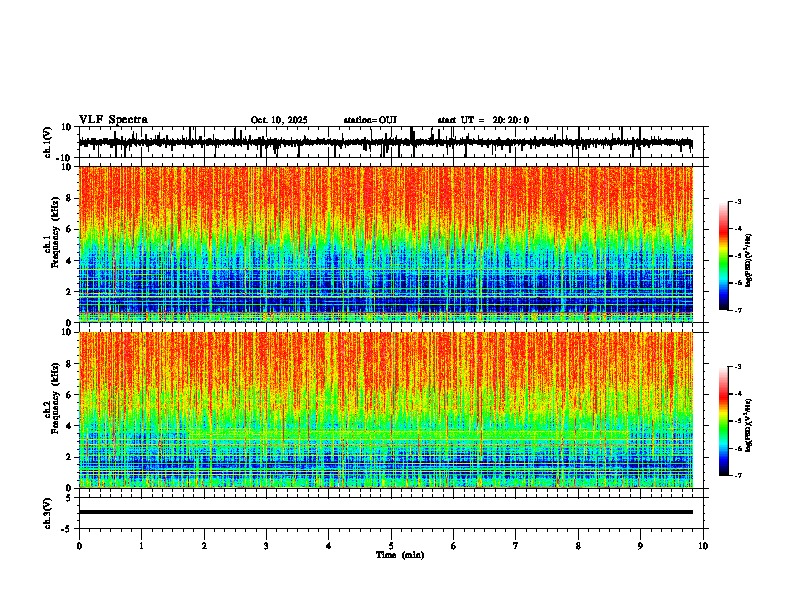792x612 pixels.
Task: Click the "VLF Spectra" title text
Action: point(113,120)
